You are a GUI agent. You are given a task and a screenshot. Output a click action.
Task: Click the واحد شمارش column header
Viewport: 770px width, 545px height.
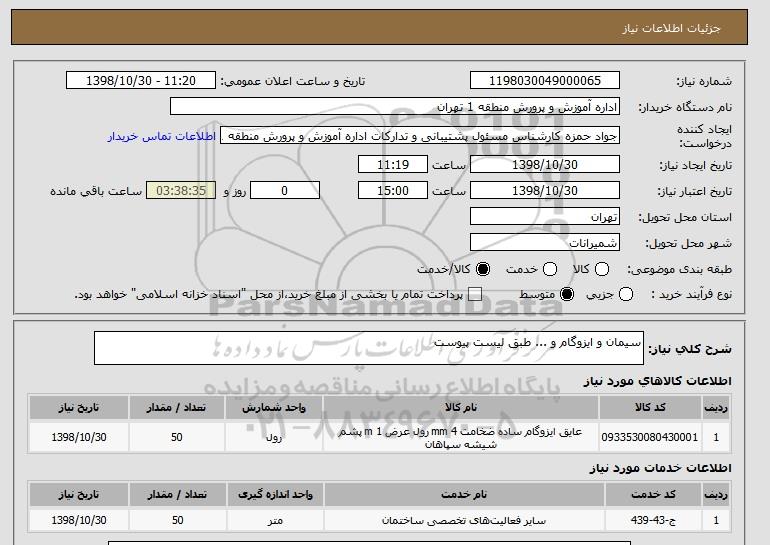point(274,408)
